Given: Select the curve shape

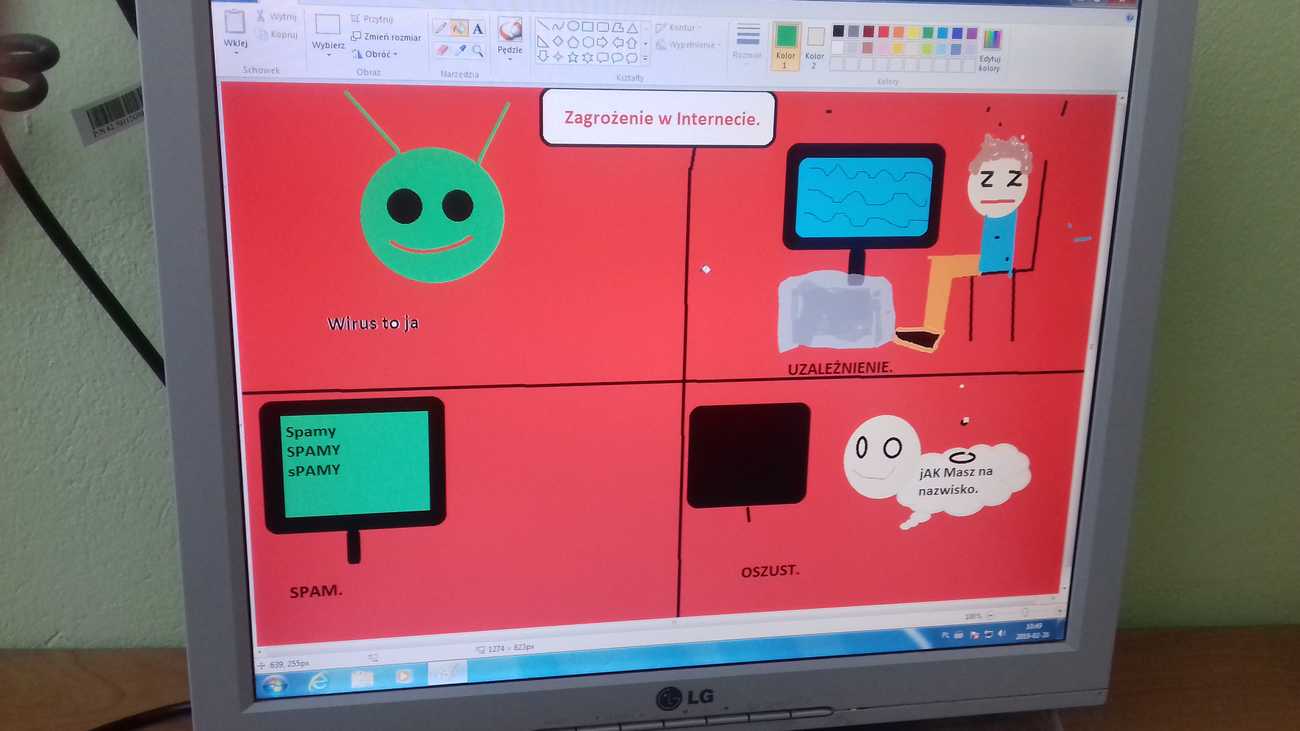Looking at the screenshot, I should pos(558,26).
